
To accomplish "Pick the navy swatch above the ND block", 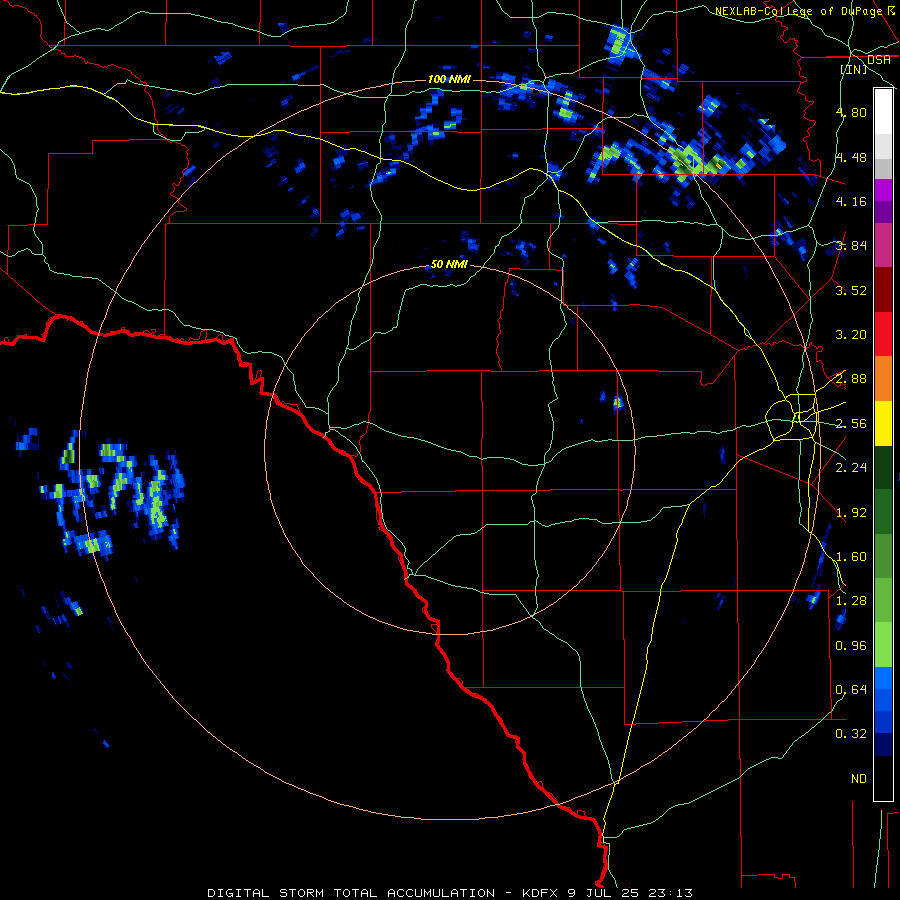I will tap(883, 745).
